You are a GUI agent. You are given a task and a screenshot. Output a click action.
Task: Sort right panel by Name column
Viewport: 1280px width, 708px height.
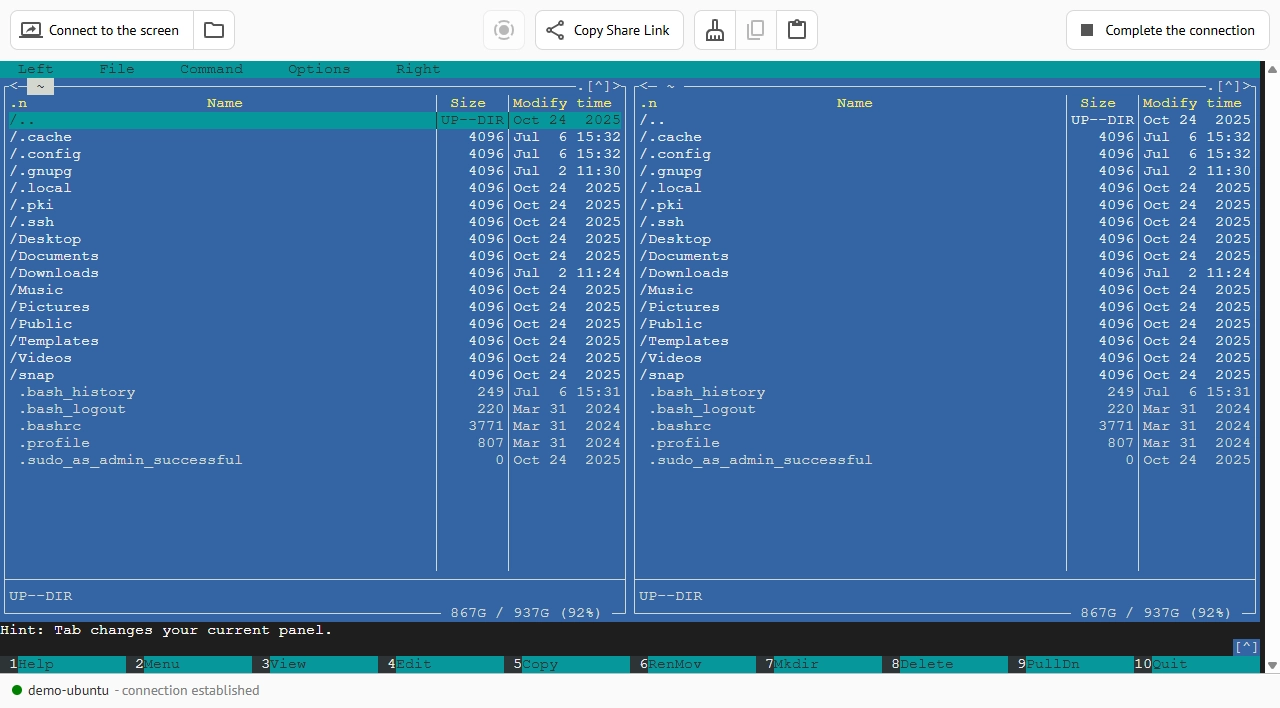tap(855, 103)
